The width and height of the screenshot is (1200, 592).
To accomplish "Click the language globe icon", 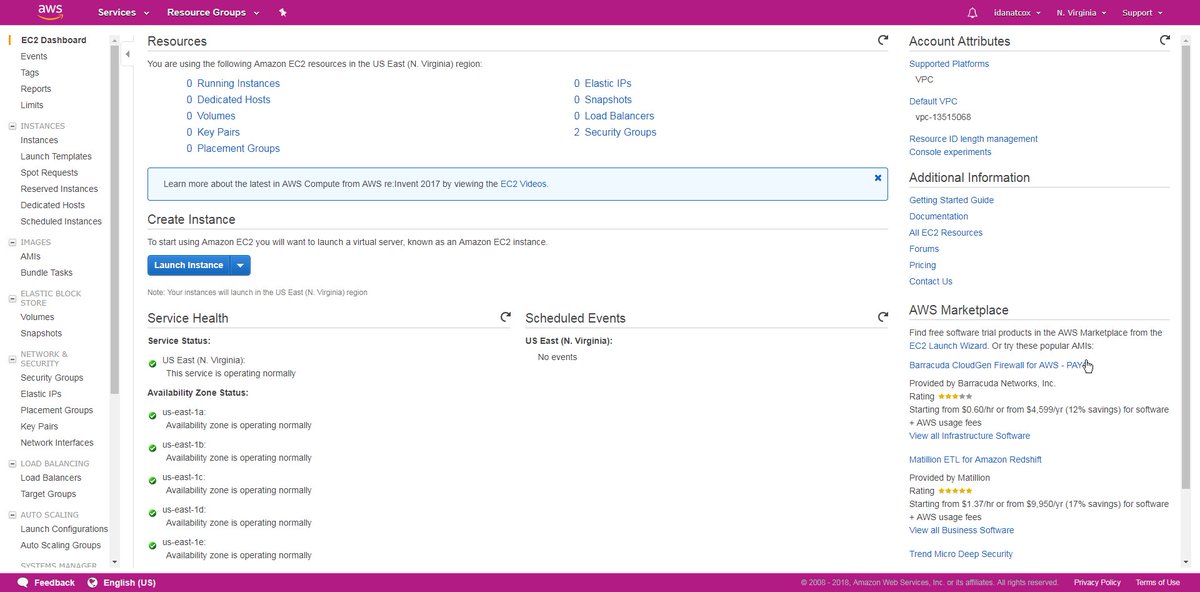I will (92, 582).
